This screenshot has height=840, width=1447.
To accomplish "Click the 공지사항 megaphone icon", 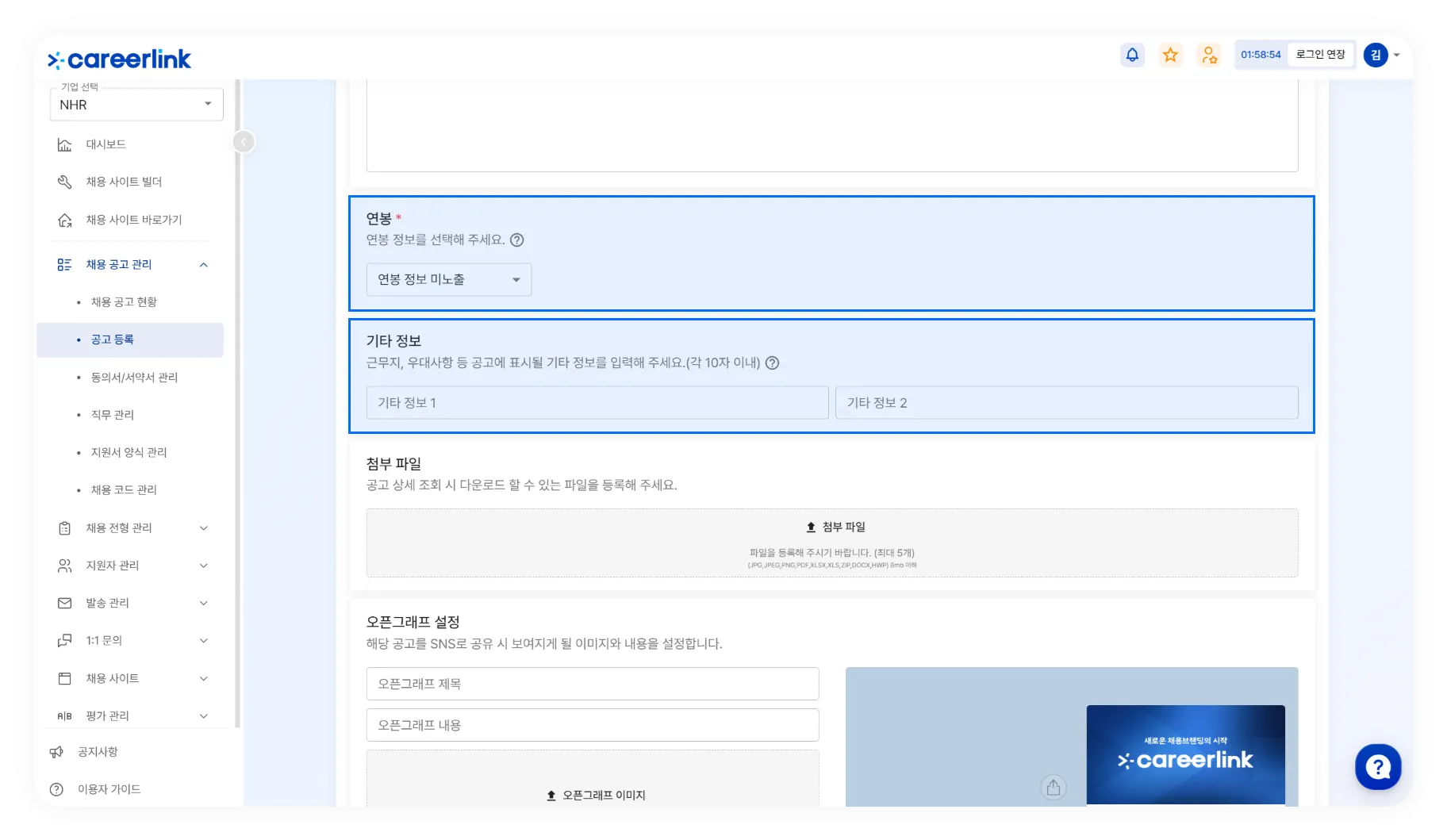I will click(x=56, y=752).
